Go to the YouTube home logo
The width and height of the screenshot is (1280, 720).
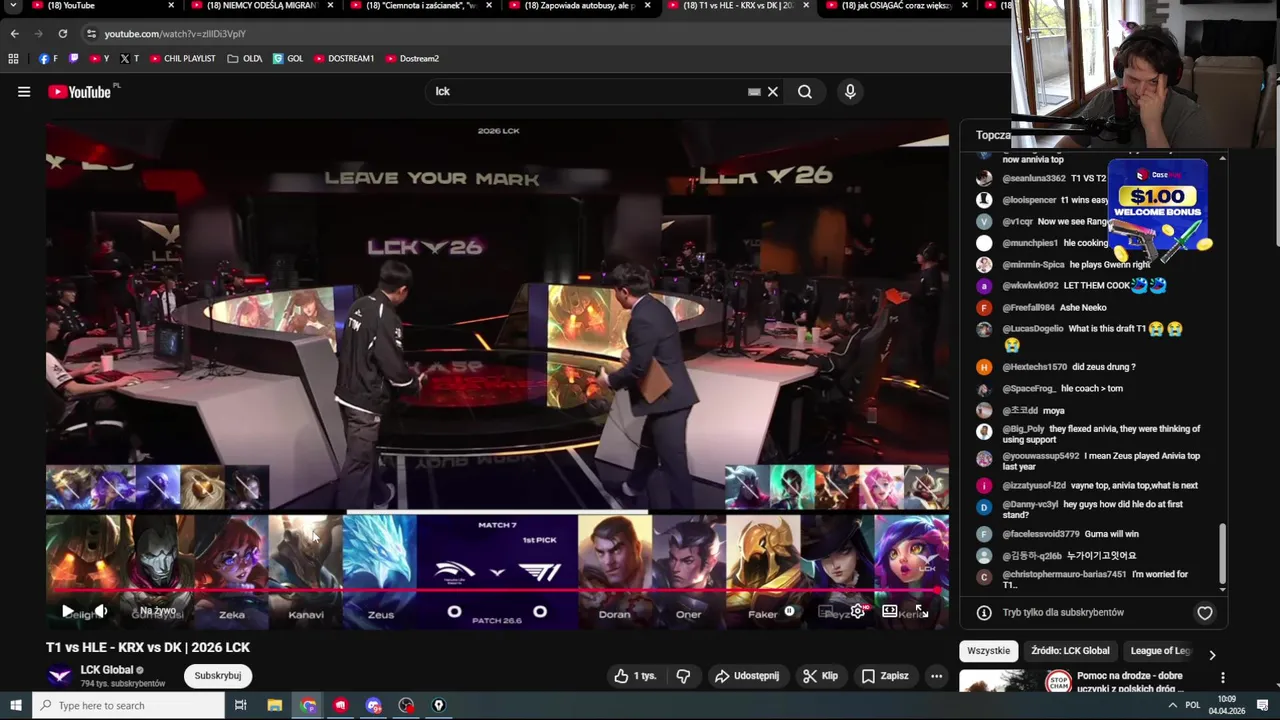pyautogui.click(x=79, y=92)
